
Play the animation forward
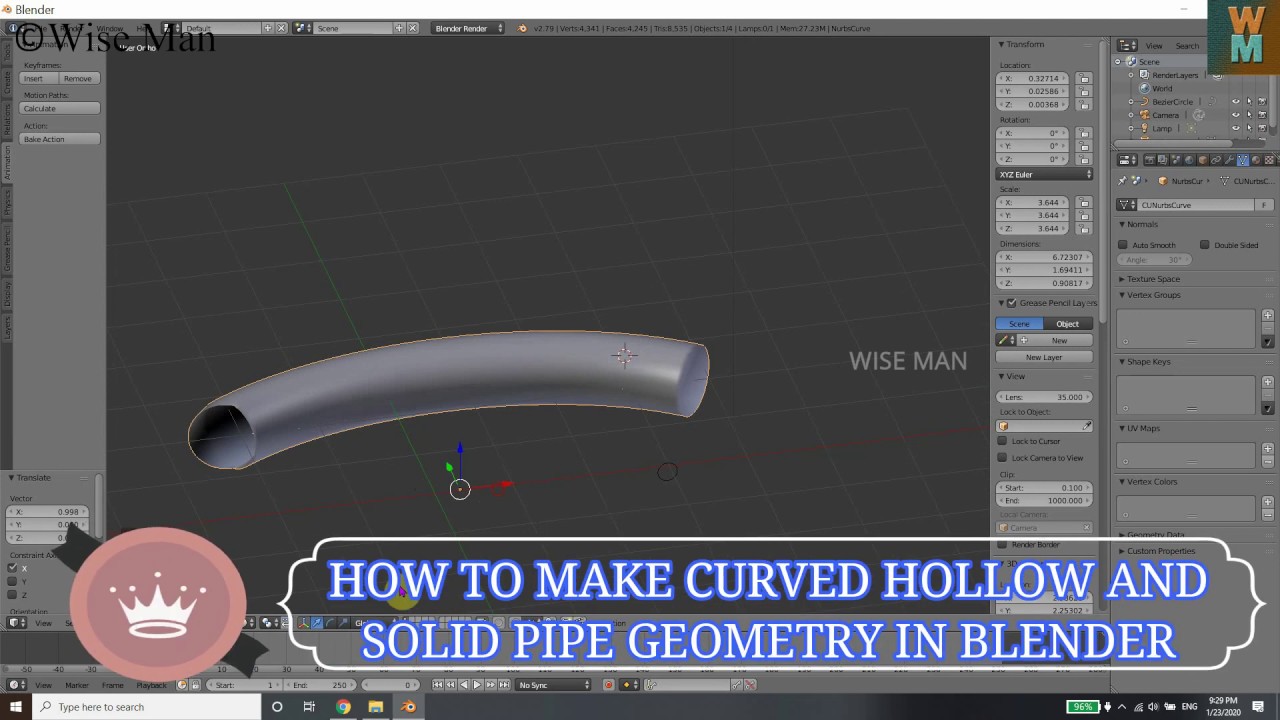[476, 685]
